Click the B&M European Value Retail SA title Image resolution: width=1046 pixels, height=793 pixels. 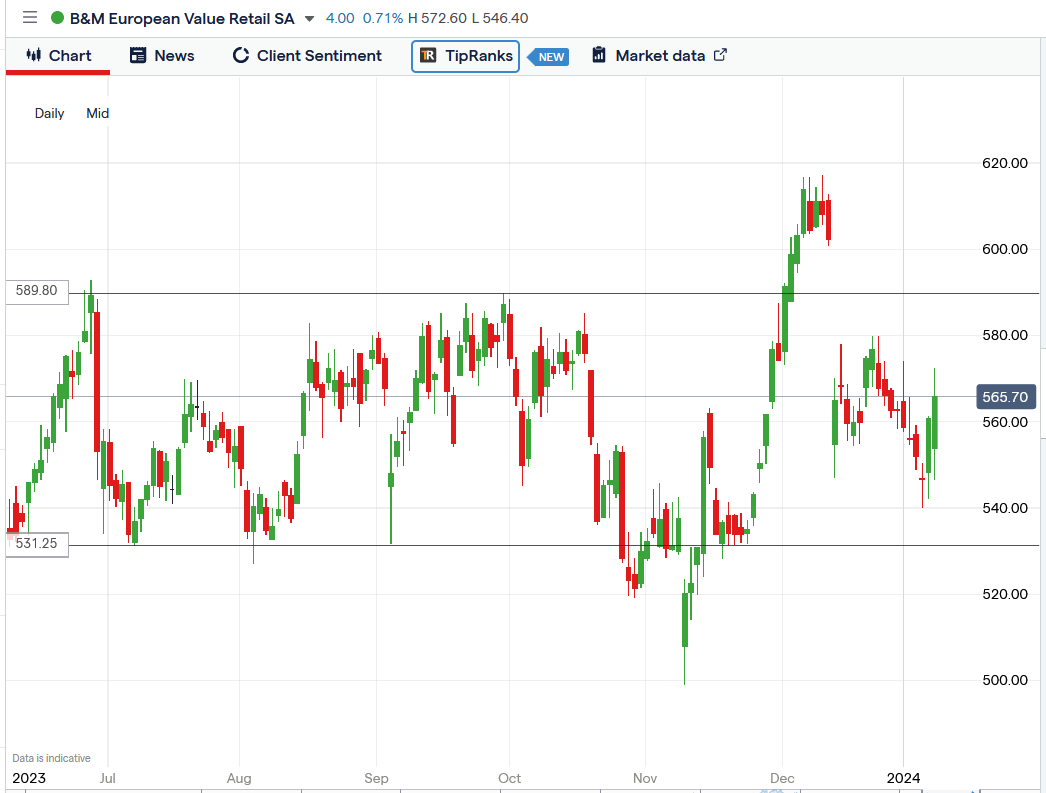coord(181,19)
